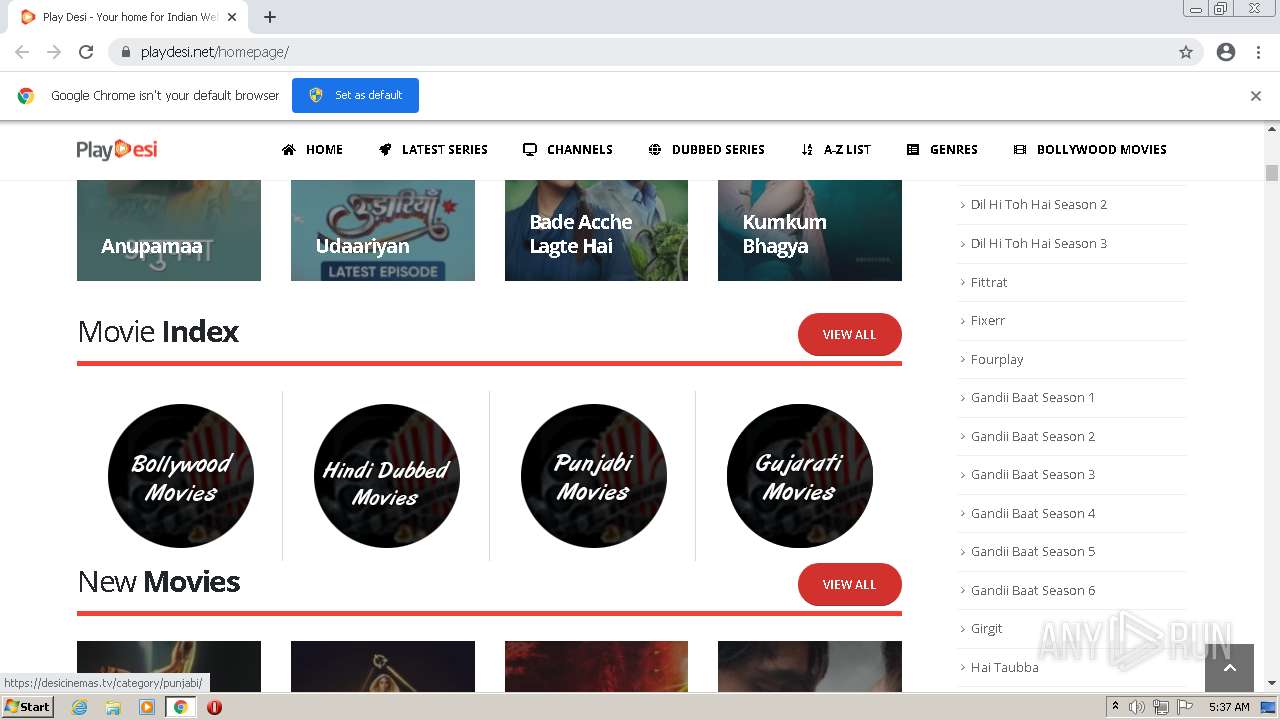Image resolution: width=1280 pixels, height=720 pixels.
Task: Close the Play Desi tab
Action: click(x=232, y=17)
